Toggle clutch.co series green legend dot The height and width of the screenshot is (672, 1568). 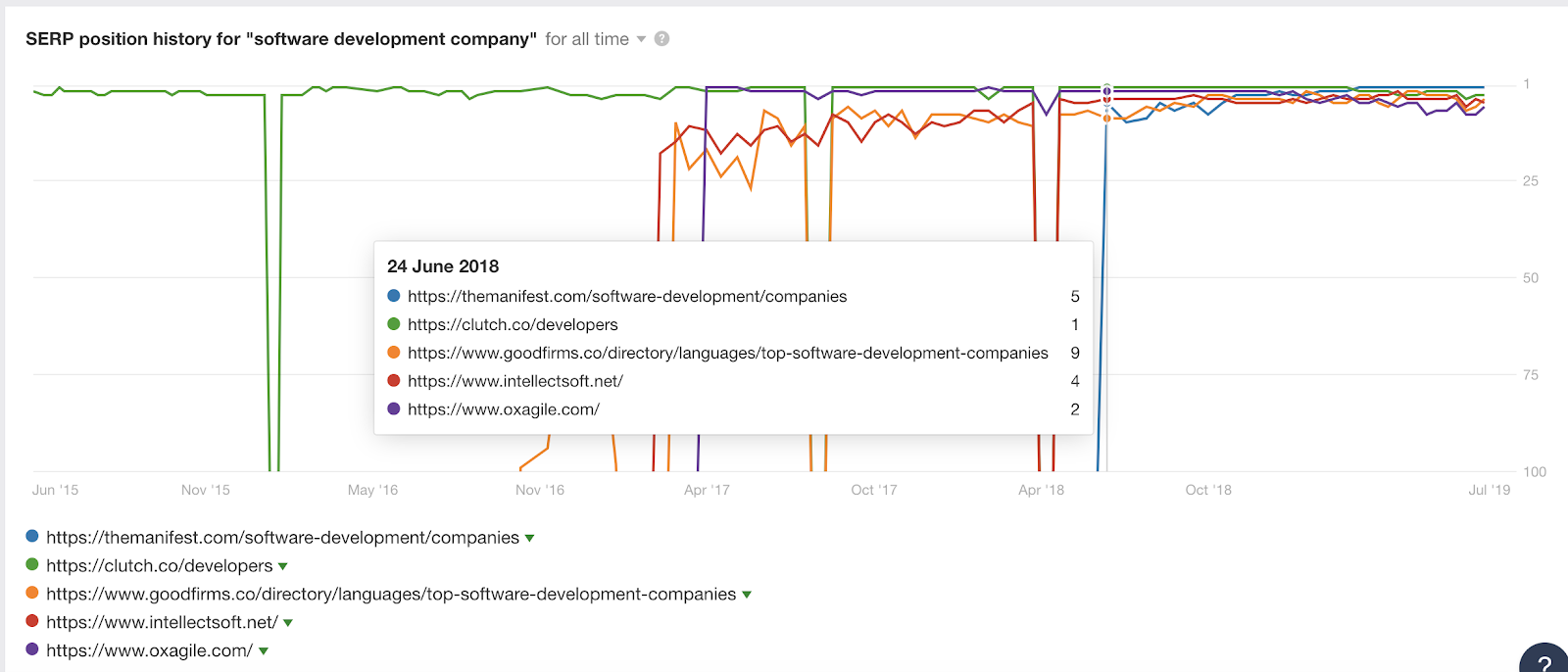click(x=32, y=565)
